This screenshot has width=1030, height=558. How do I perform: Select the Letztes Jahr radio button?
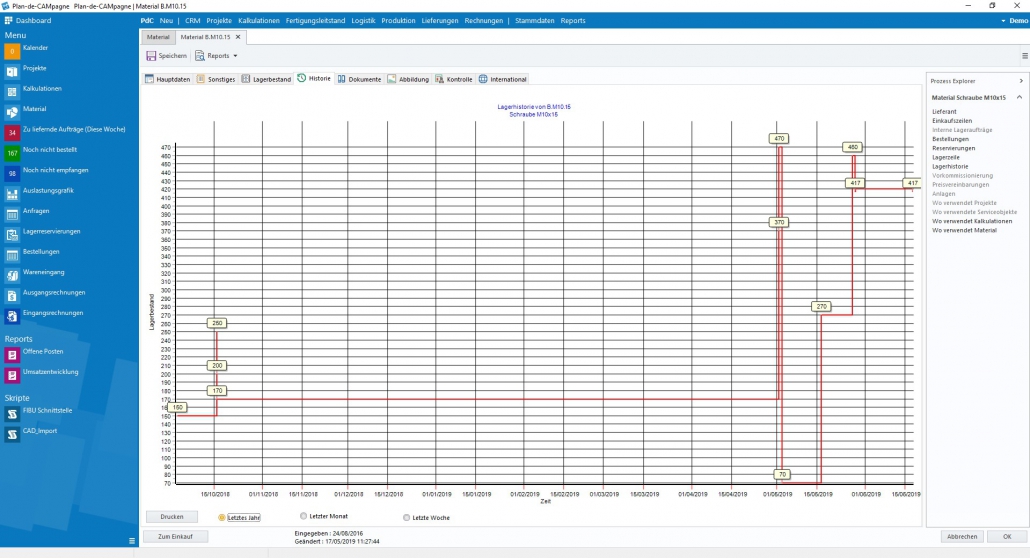222,518
